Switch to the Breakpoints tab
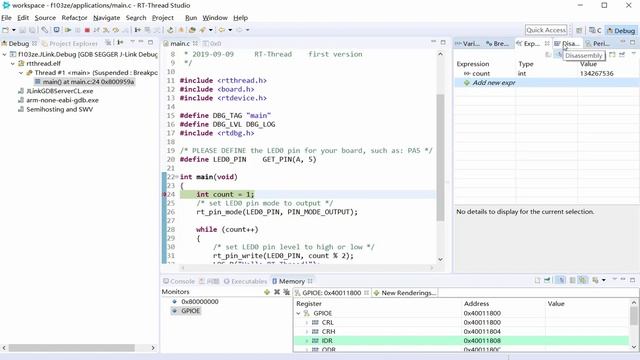Screen dimensions: 640x360 tap(497, 43)
